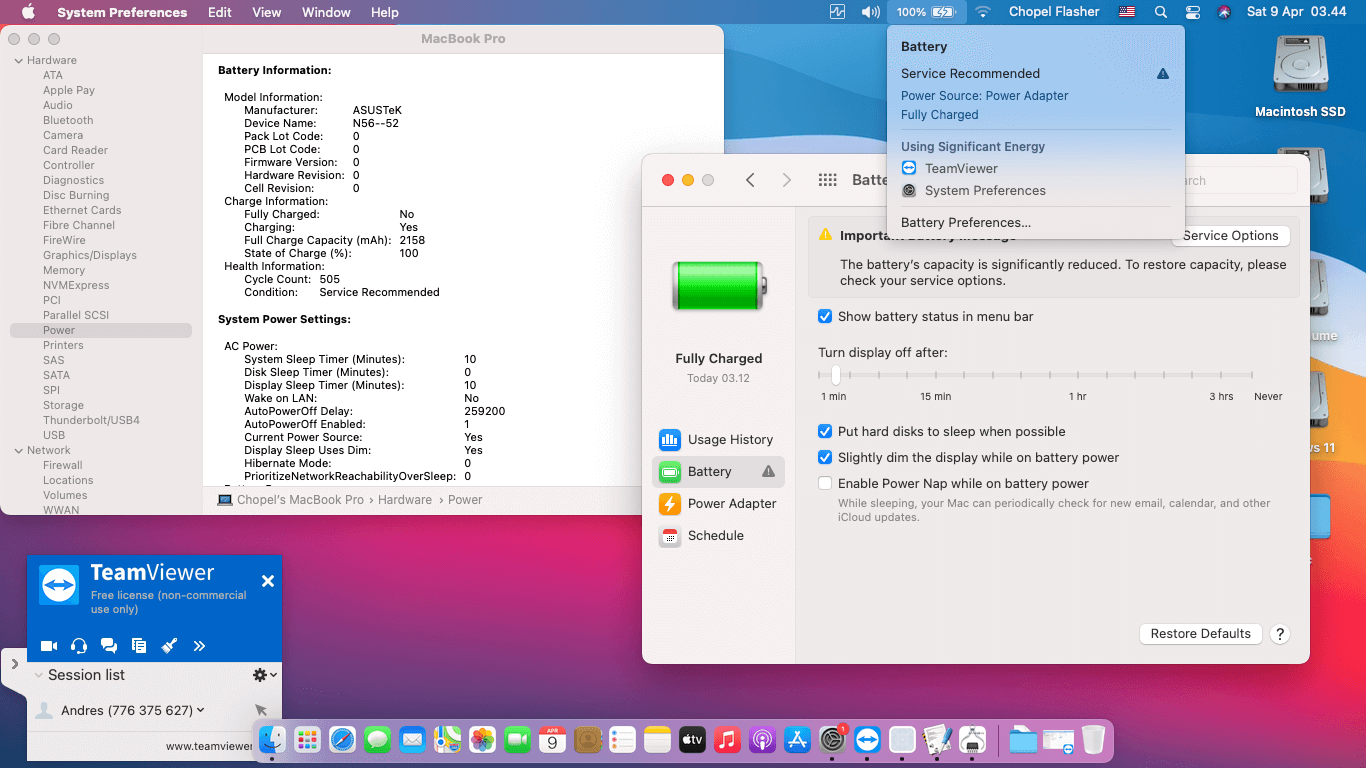
Task: Click the Service Options button
Action: 1230,235
